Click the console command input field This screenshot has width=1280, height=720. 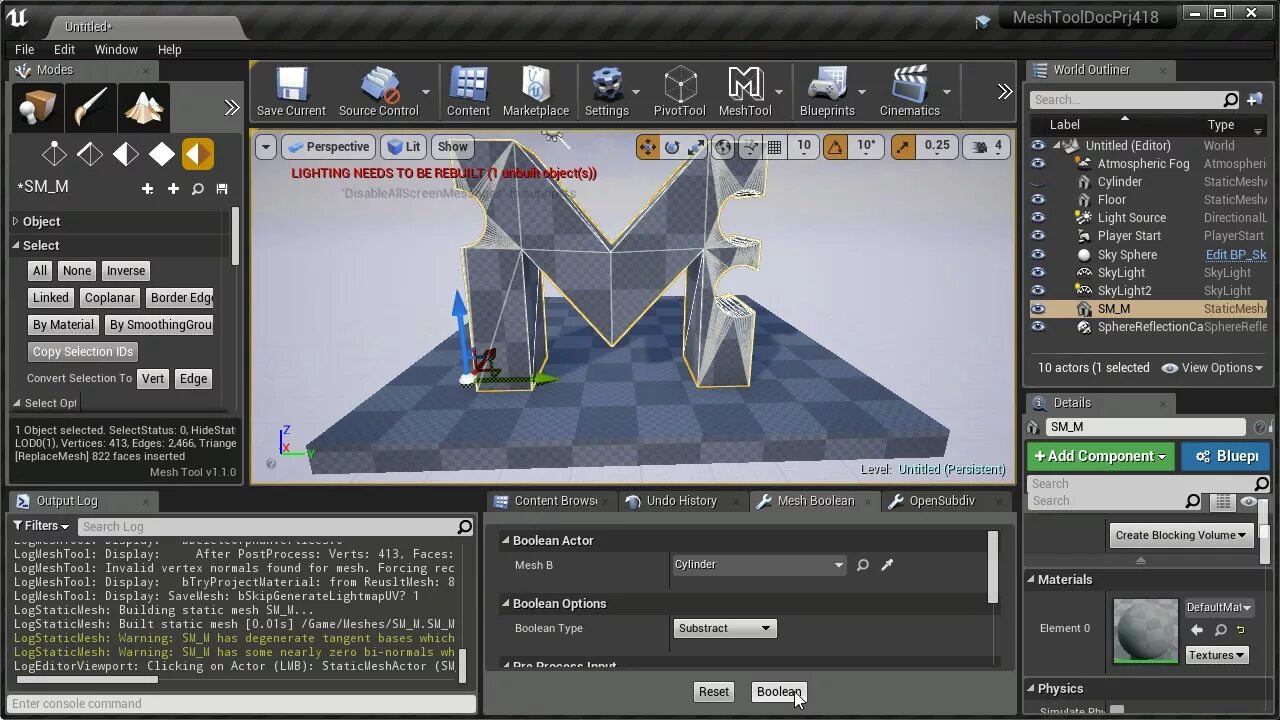(241, 704)
